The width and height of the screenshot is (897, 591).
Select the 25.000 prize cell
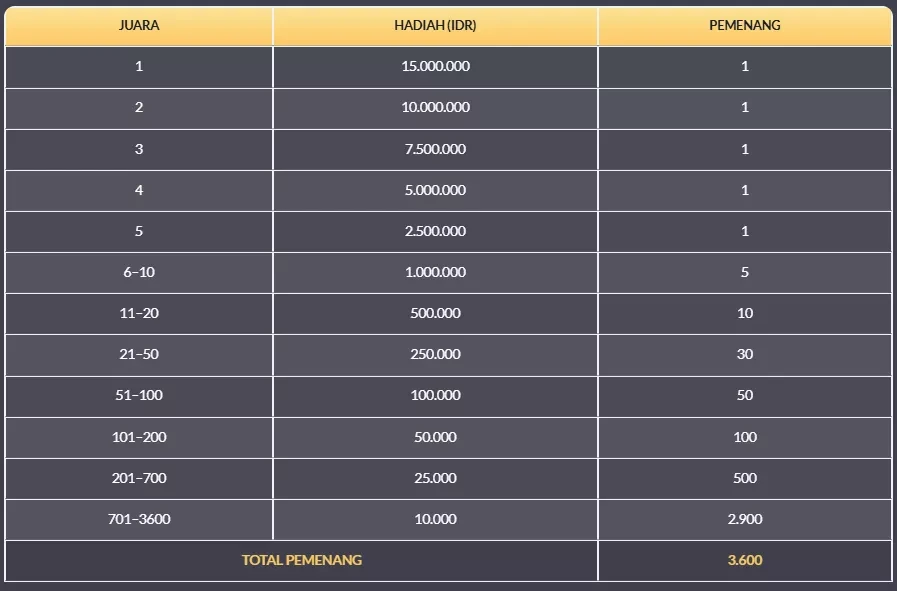[x=435, y=478]
